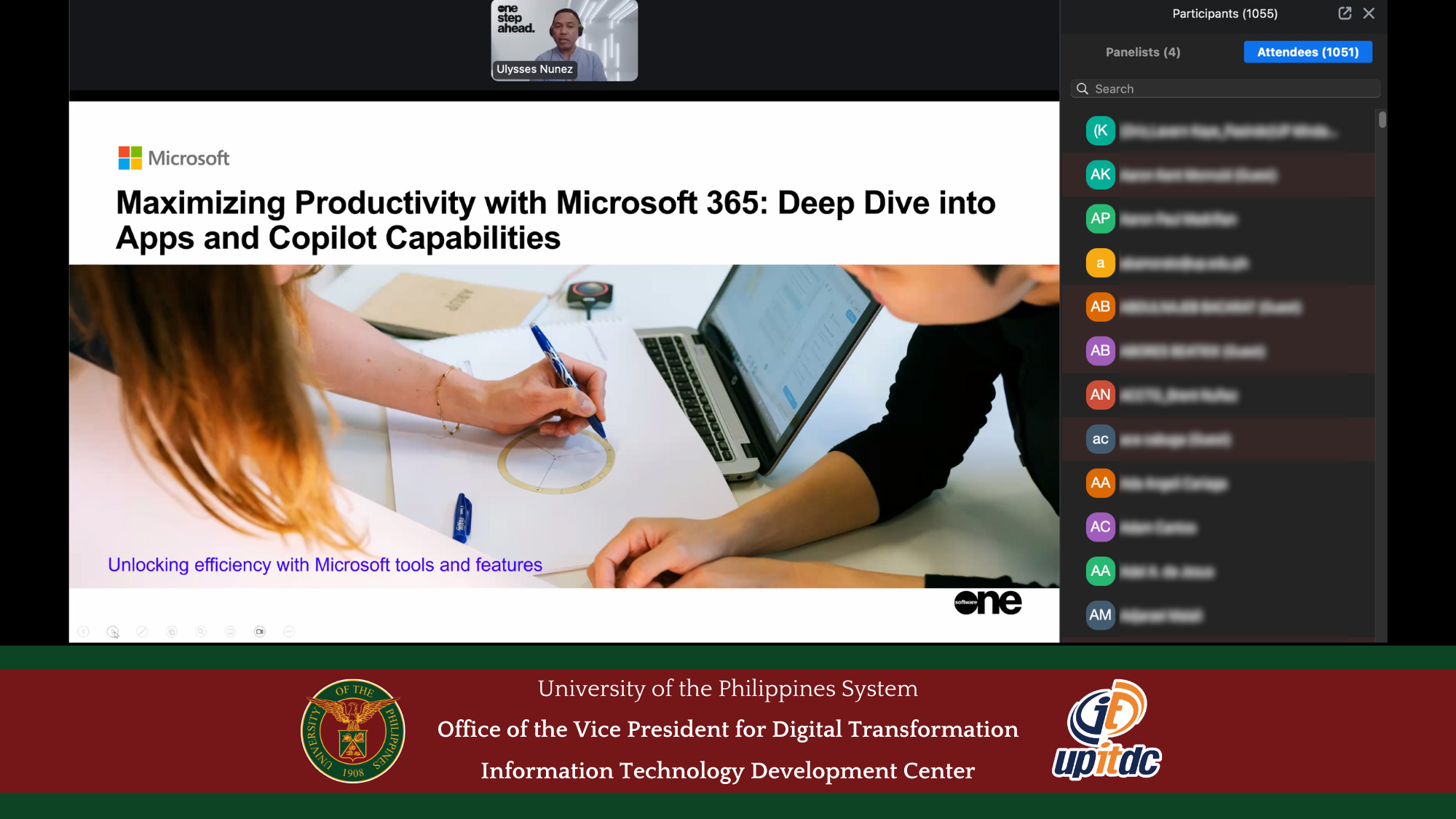This screenshot has width=1456, height=819.
Task: Select the attendee with yellow 'a' avatar
Action: click(x=1219, y=263)
